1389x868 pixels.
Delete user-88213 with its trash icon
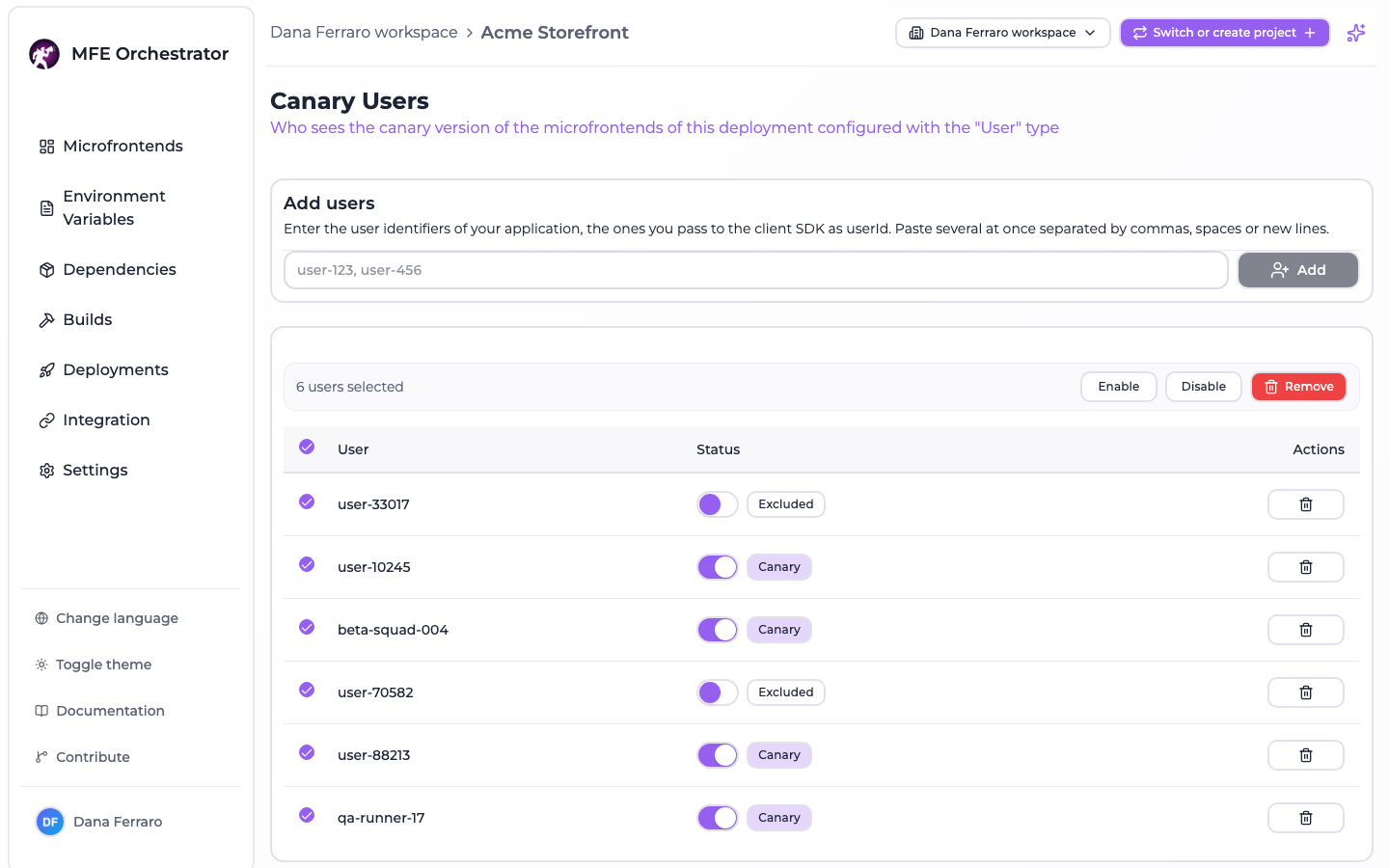coord(1306,755)
